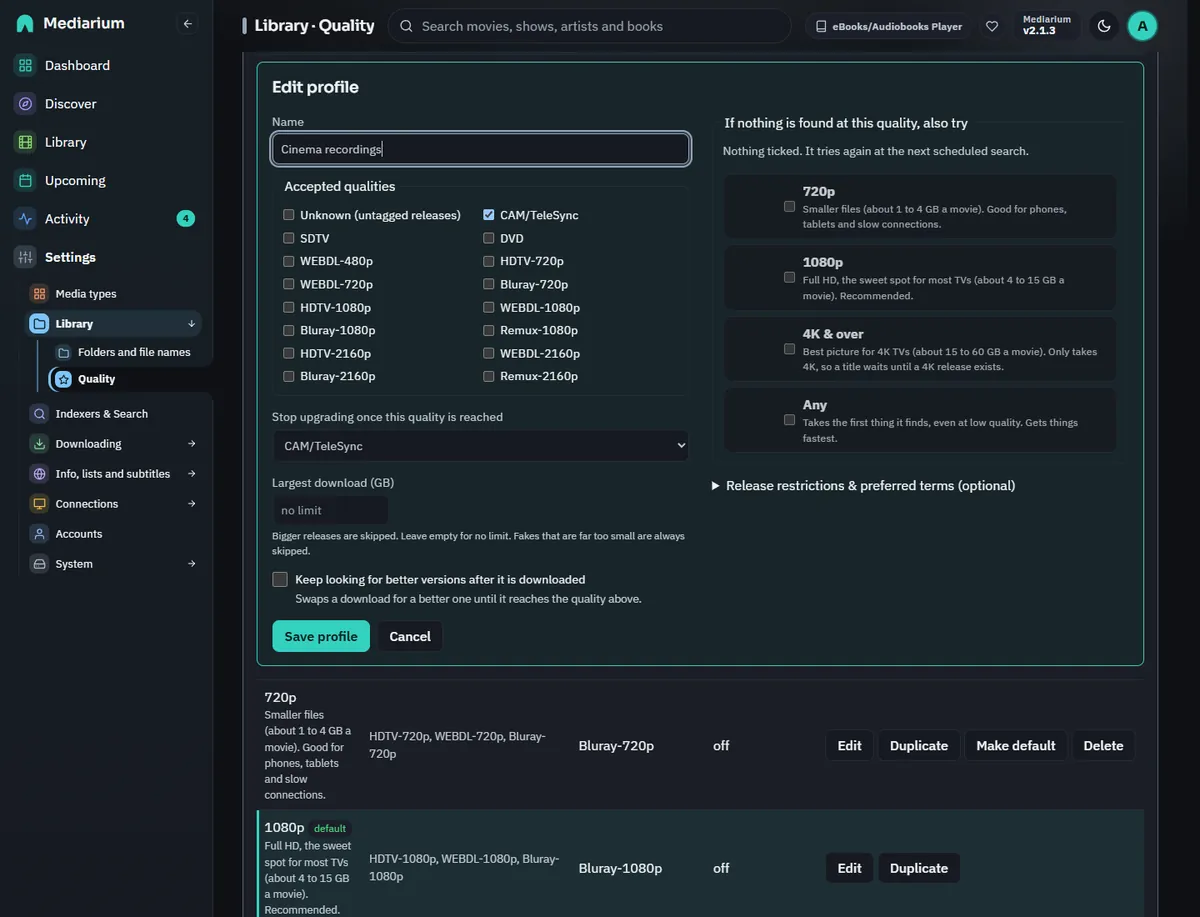1200x917 pixels.
Task: Click the System drive icon
Action: pyautogui.click(x=39, y=564)
